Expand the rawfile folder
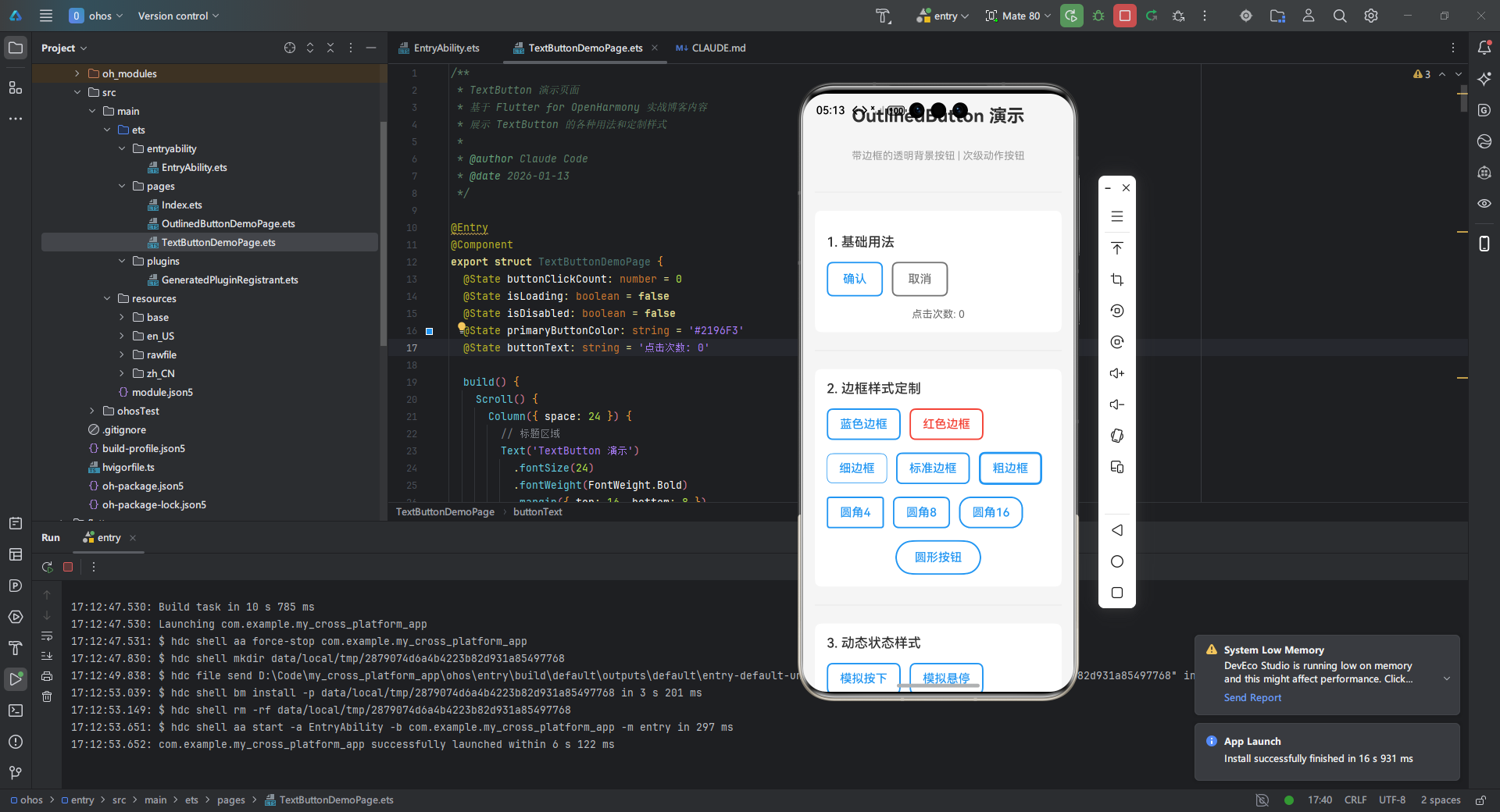The width and height of the screenshot is (1500, 812). (121, 354)
